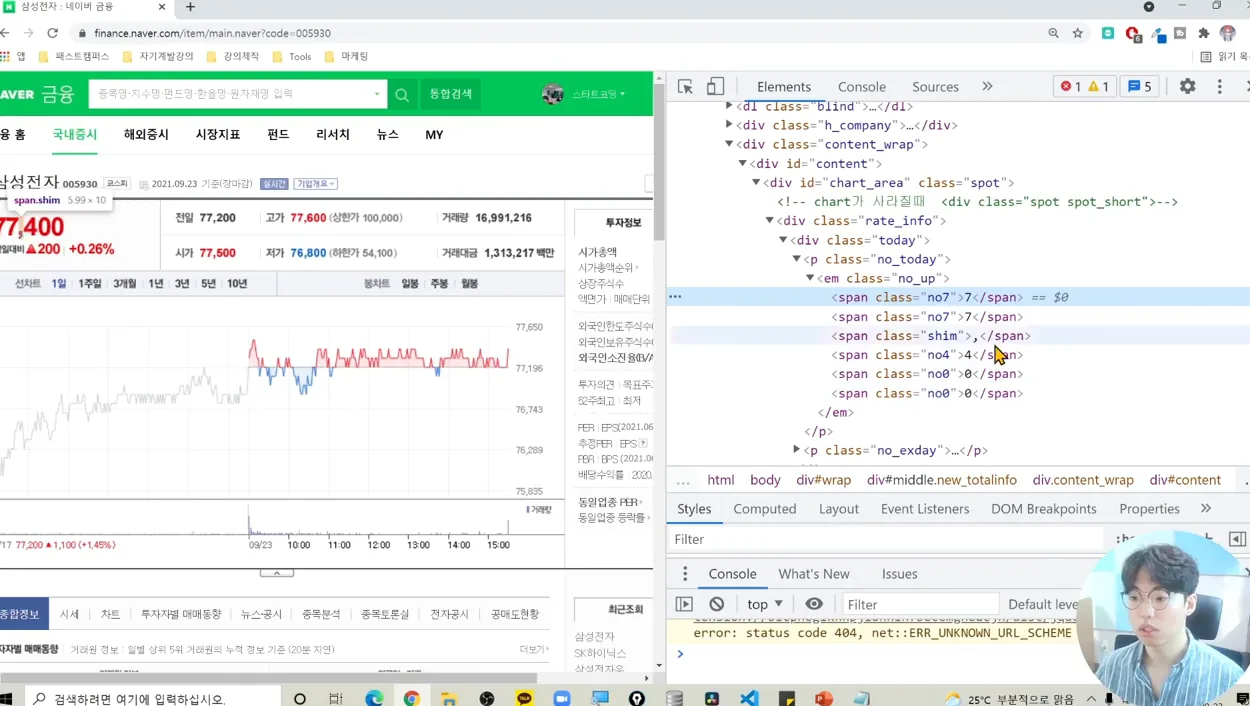
Task: Open the 기업개요 dropdown
Action: point(315,184)
